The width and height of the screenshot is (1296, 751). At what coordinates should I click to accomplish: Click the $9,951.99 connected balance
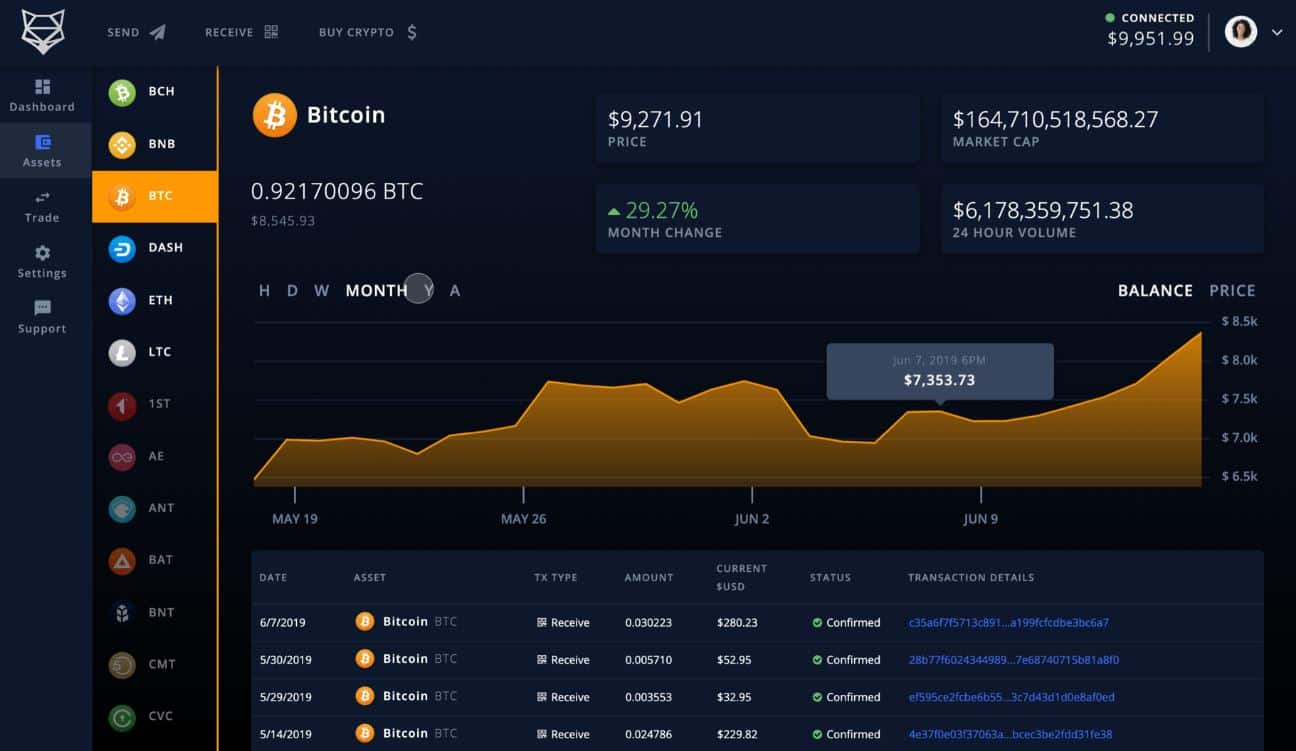click(1151, 39)
